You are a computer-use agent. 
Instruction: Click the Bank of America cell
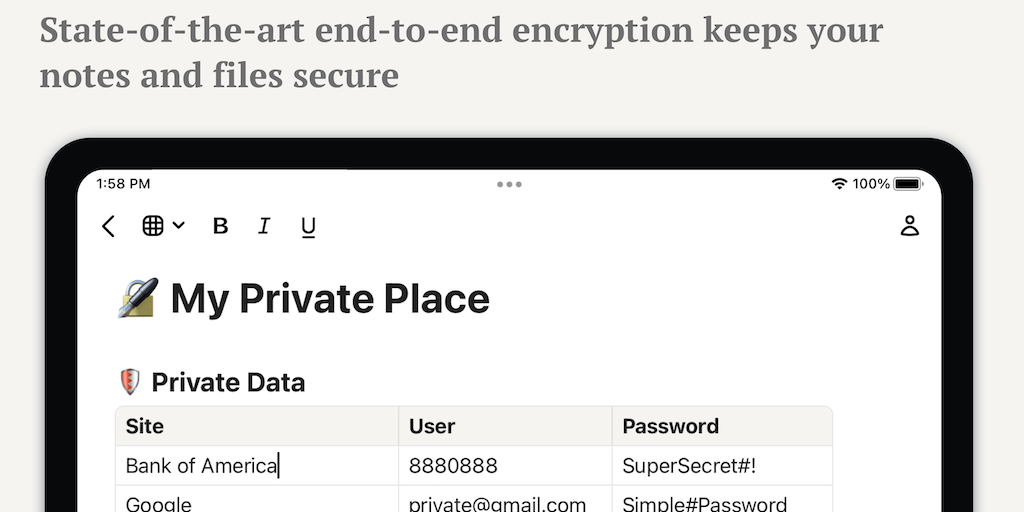coord(202,466)
